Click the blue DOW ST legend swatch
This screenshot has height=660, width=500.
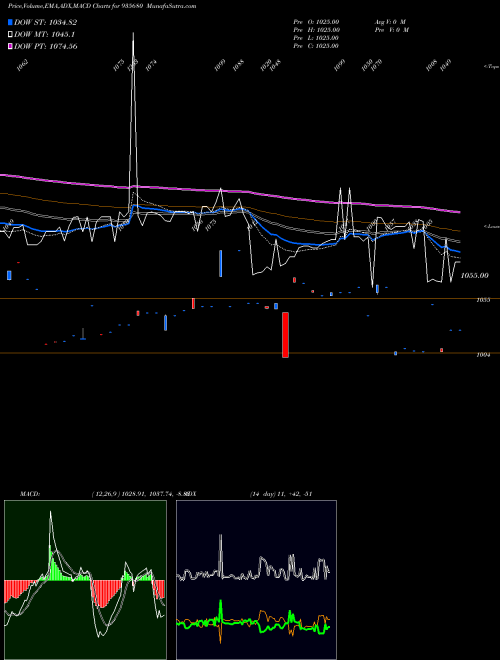point(10,22)
